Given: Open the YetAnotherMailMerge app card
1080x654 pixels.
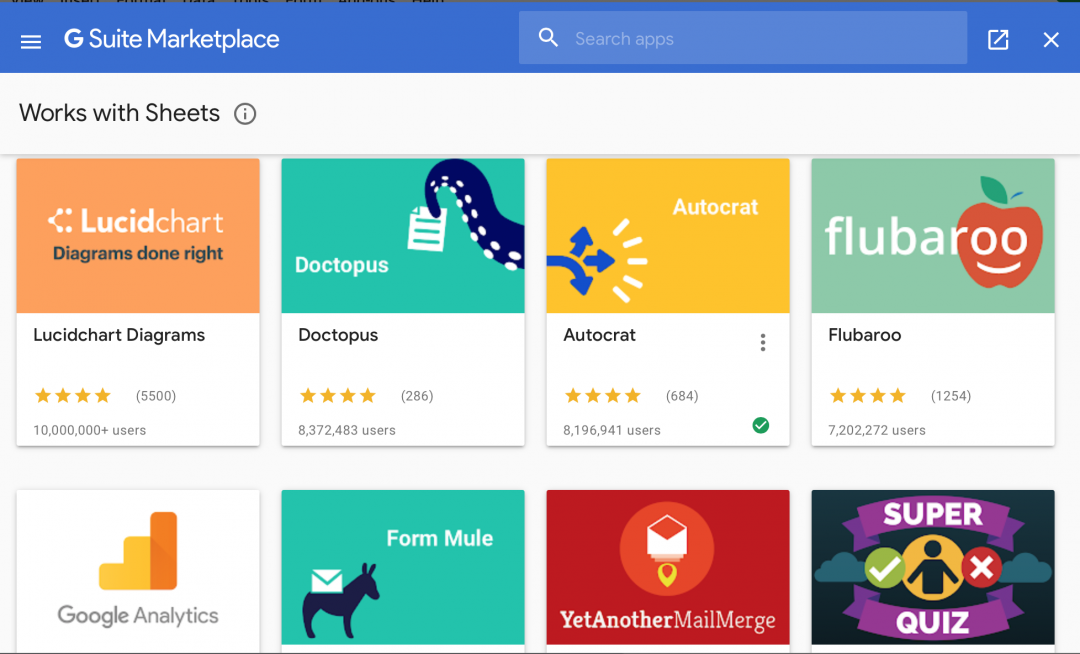Looking at the screenshot, I should (x=667, y=567).
